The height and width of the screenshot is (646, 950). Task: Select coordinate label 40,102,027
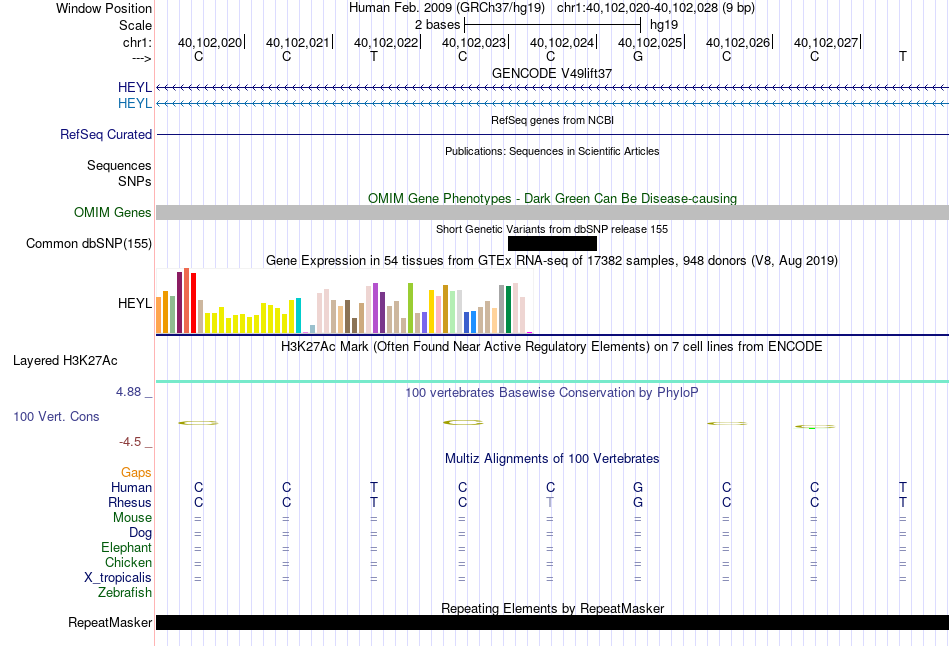826,42
